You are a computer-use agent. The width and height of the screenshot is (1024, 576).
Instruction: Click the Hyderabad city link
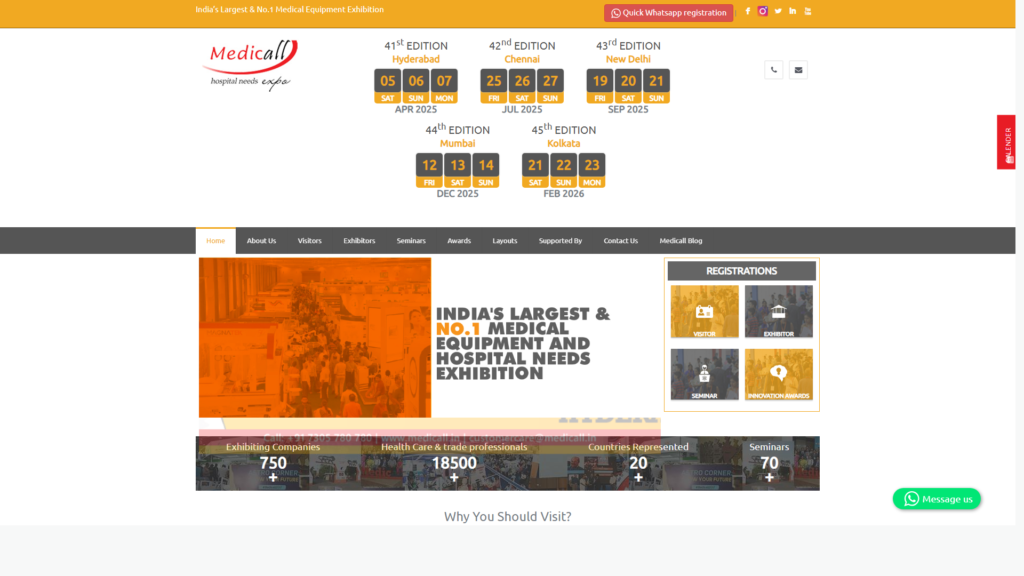416,59
